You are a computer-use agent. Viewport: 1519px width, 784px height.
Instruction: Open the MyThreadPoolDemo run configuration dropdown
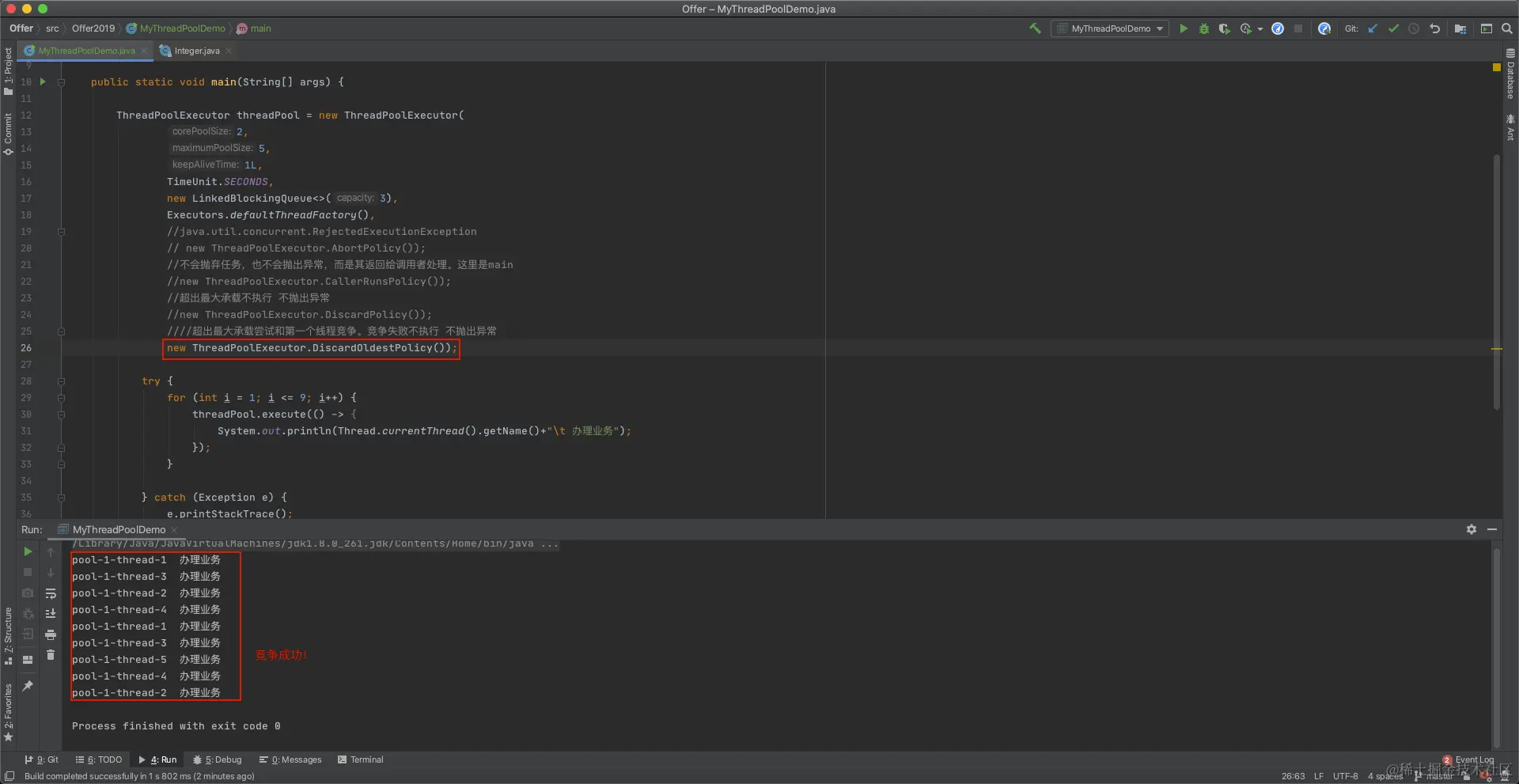coord(1111,28)
